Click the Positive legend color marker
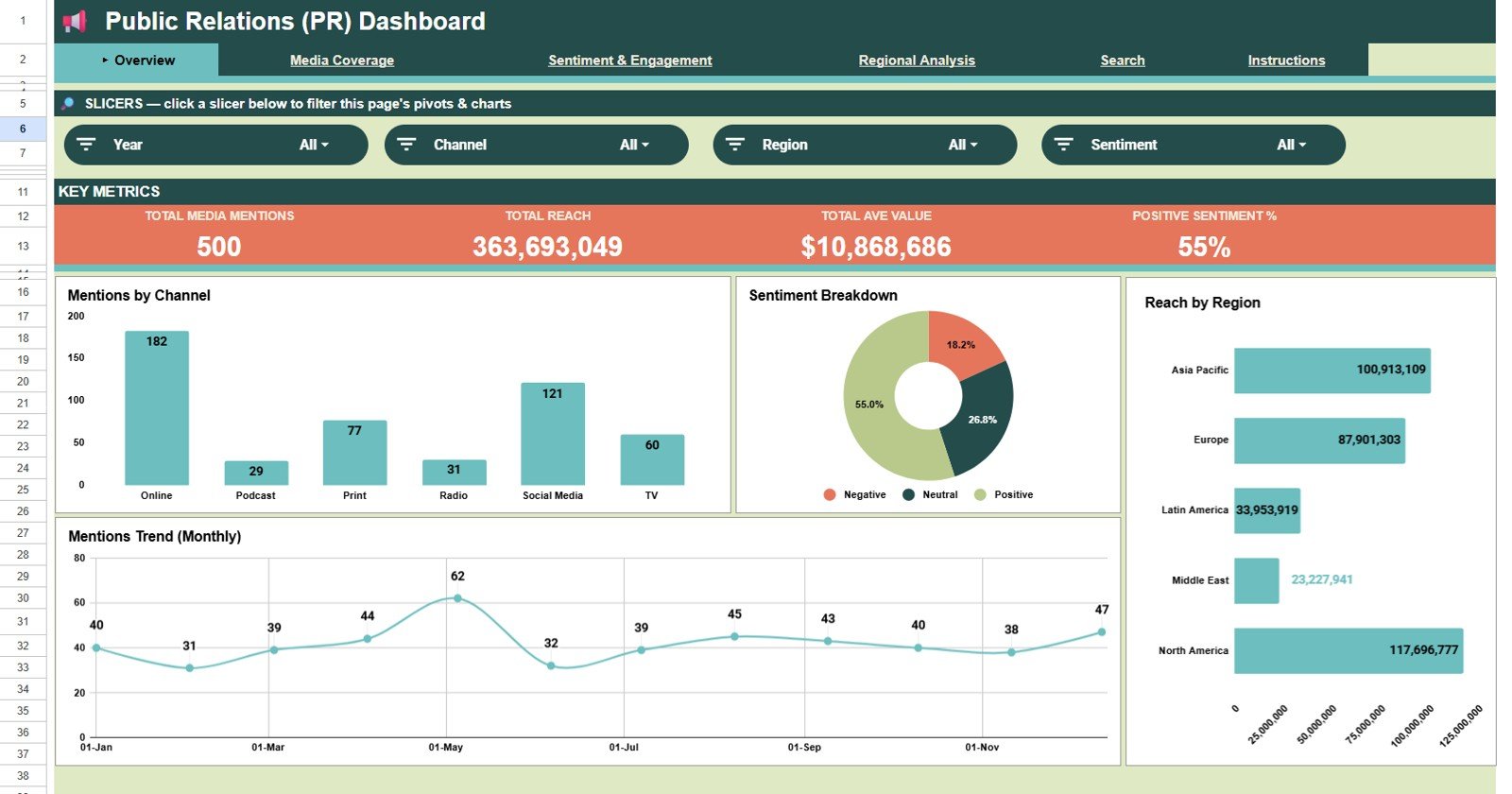1512x794 pixels. (x=980, y=494)
